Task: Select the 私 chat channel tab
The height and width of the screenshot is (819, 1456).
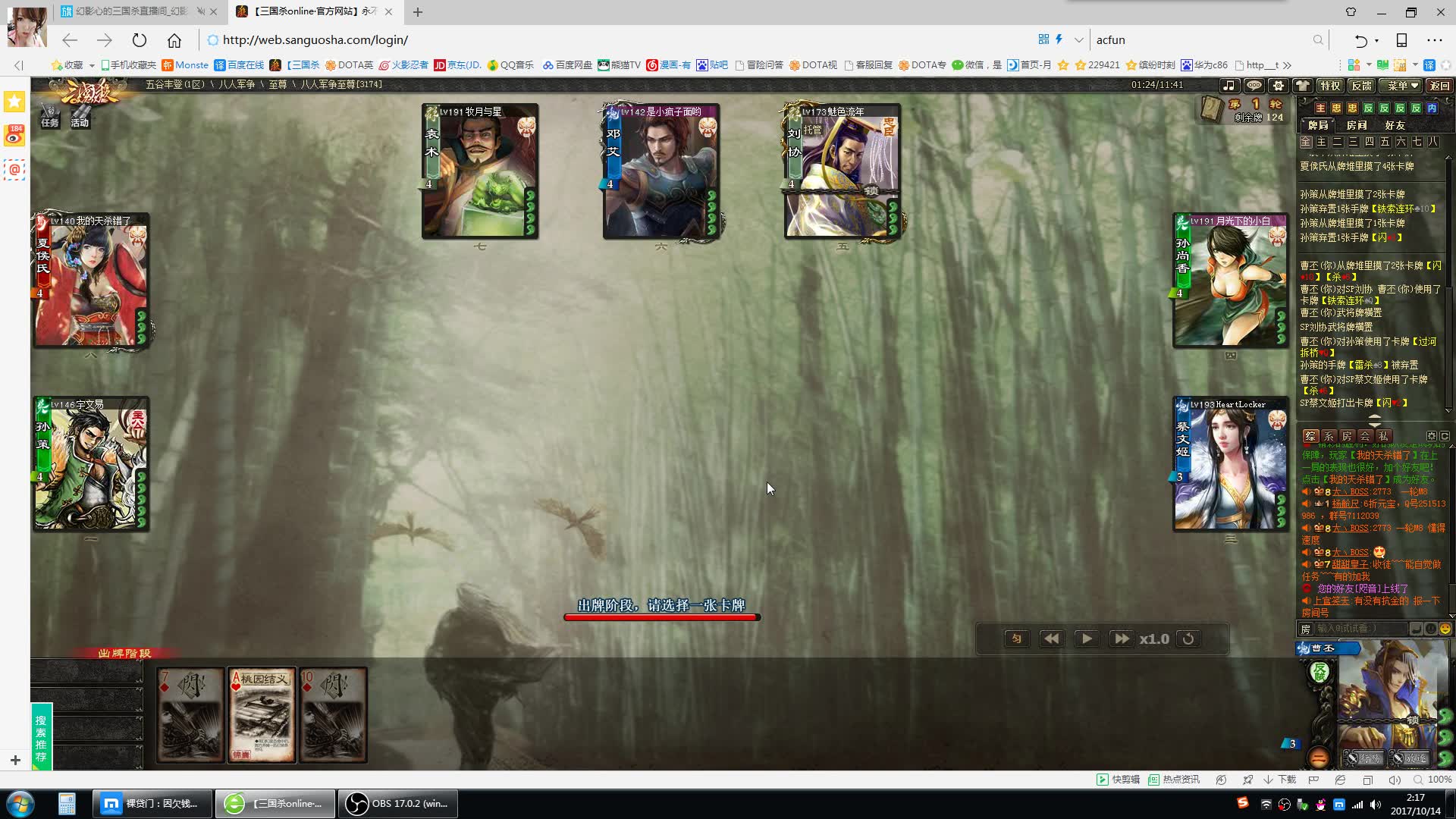Action: 1384,436
